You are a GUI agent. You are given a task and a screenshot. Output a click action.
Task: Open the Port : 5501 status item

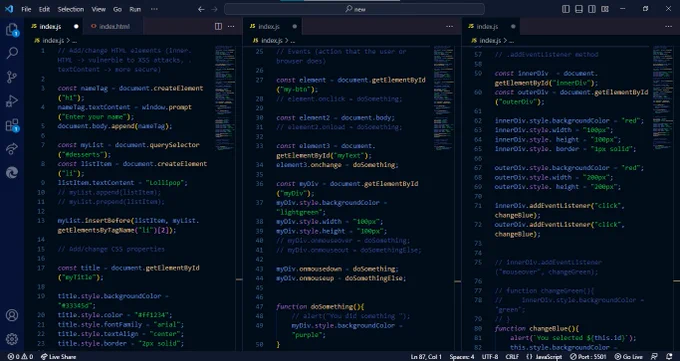(x=588, y=357)
